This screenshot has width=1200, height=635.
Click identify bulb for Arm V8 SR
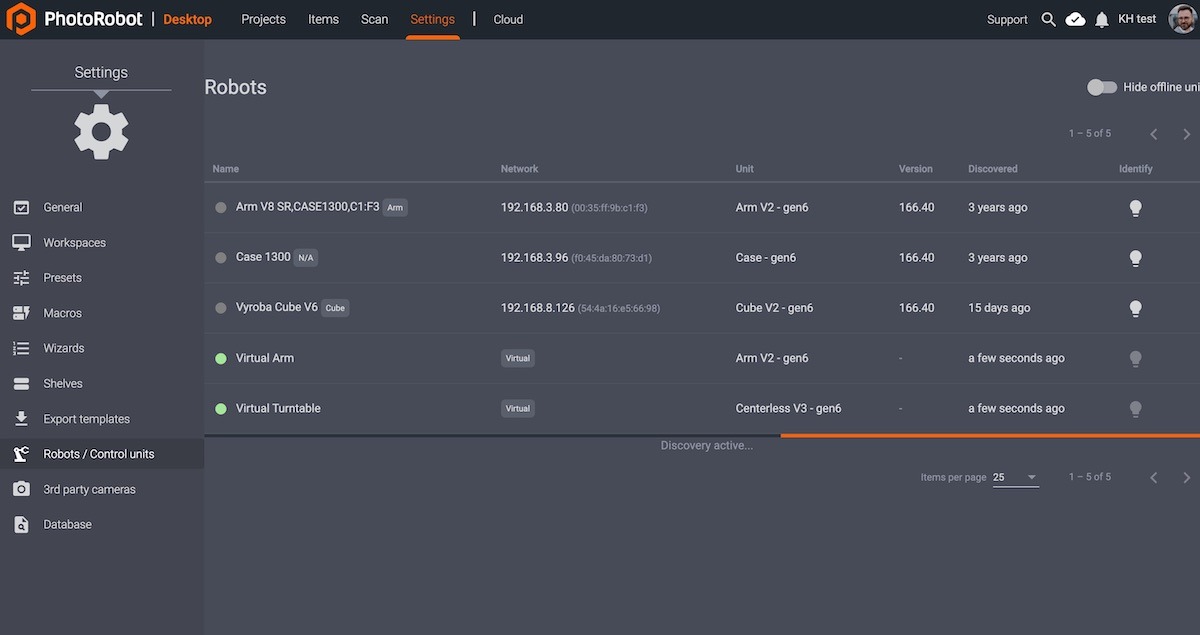pyautogui.click(x=1135, y=208)
